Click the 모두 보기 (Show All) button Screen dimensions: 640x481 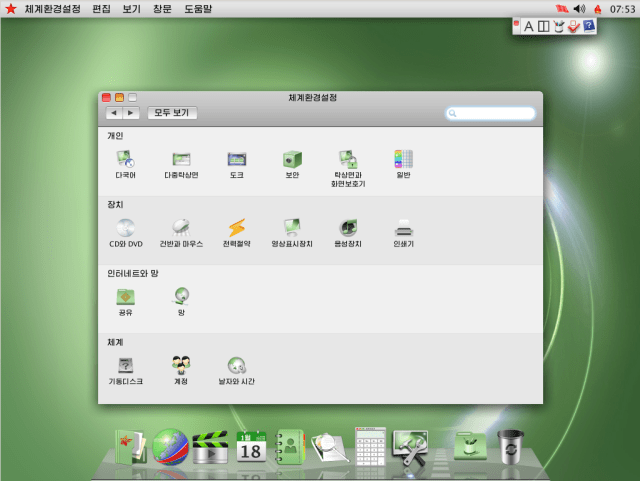(172, 113)
